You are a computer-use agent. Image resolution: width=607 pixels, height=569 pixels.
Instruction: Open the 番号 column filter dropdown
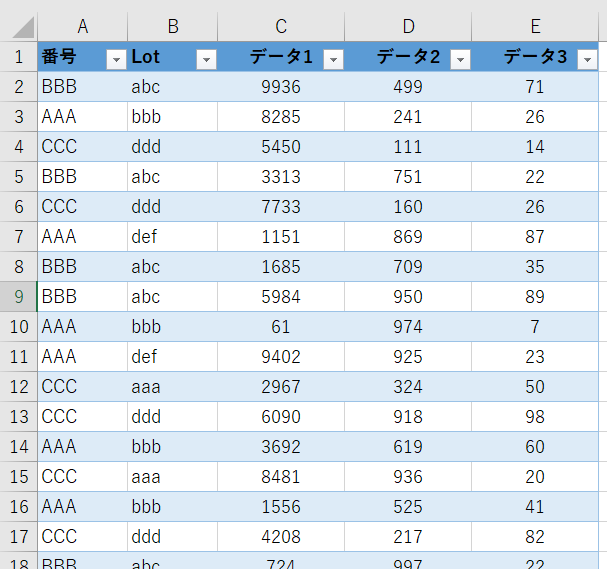[x=116, y=60]
